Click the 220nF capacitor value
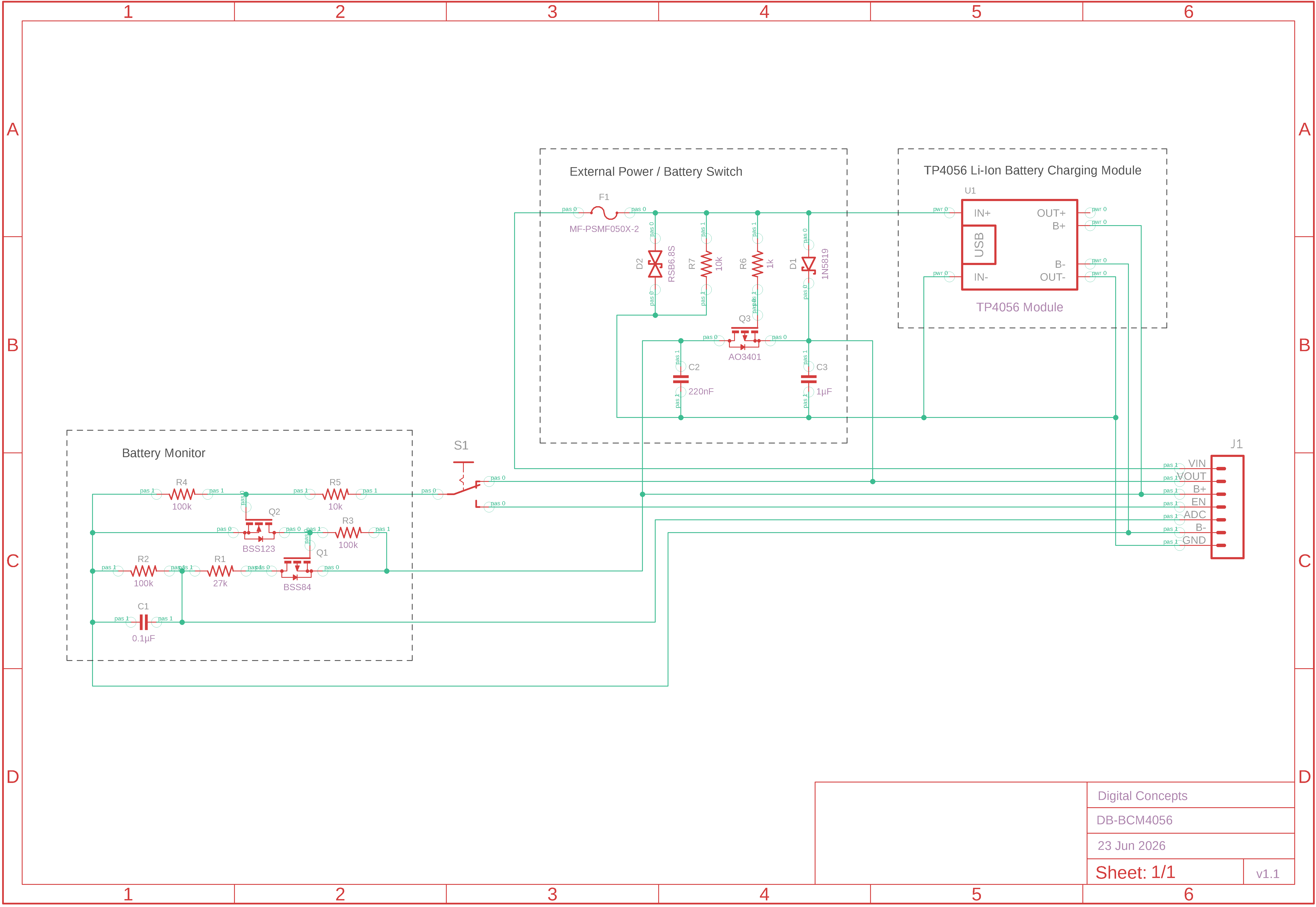 tap(700, 391)
